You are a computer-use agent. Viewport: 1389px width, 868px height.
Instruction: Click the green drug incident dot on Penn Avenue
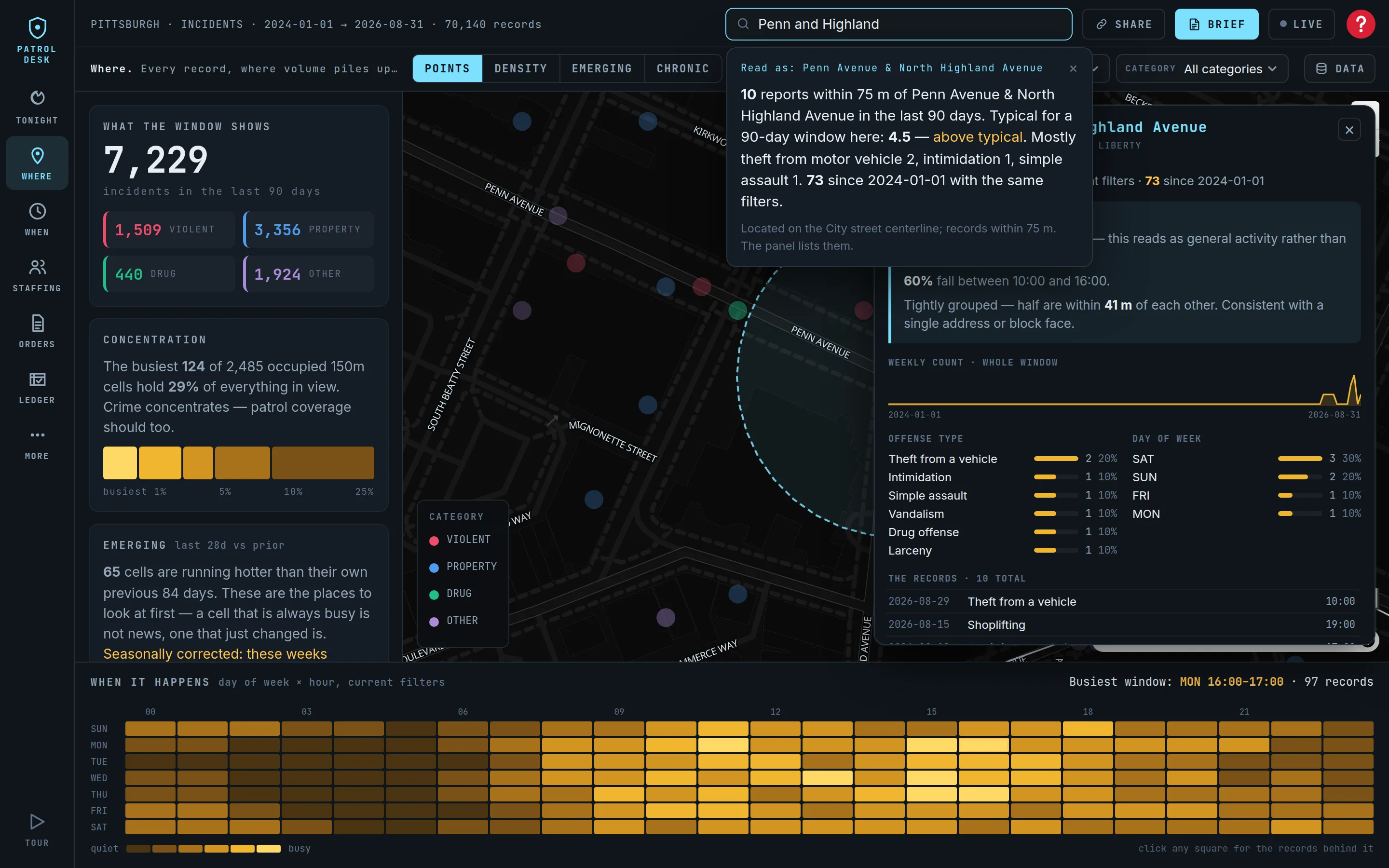click(737, 311)
